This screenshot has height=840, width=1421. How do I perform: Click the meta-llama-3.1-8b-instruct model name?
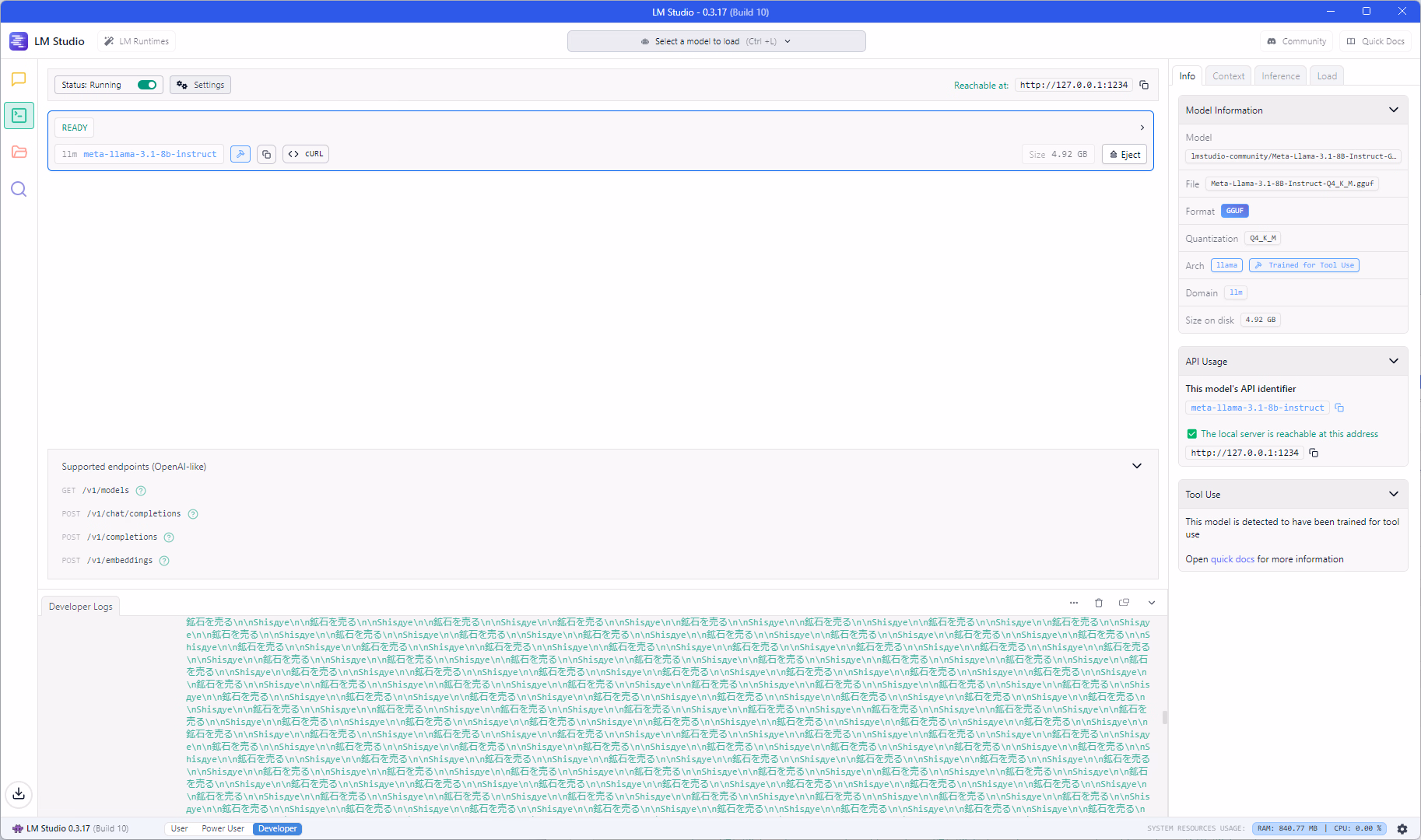[150, 154]
